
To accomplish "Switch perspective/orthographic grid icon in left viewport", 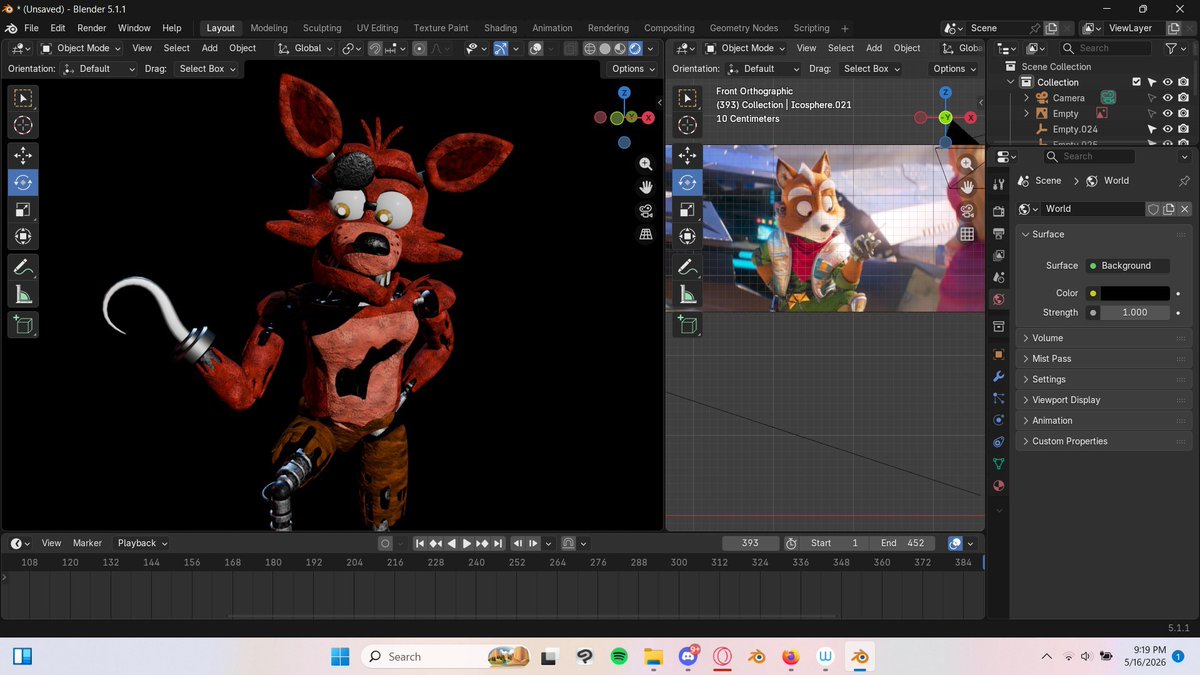I will click(646, 234).
